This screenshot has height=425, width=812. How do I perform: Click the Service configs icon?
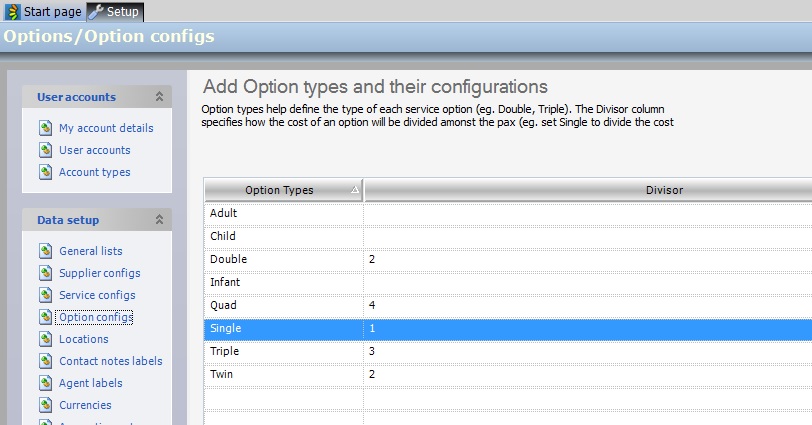(x=45, y=295)
